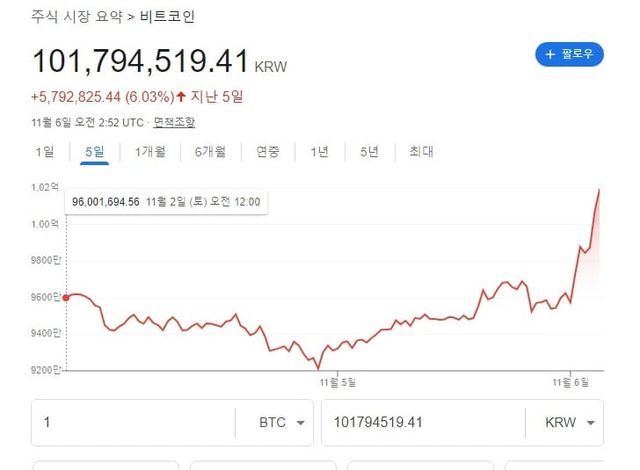Screen dimensions: 640x470
Task: Select the 5일 range tab
Action: (x=94, y=152)
